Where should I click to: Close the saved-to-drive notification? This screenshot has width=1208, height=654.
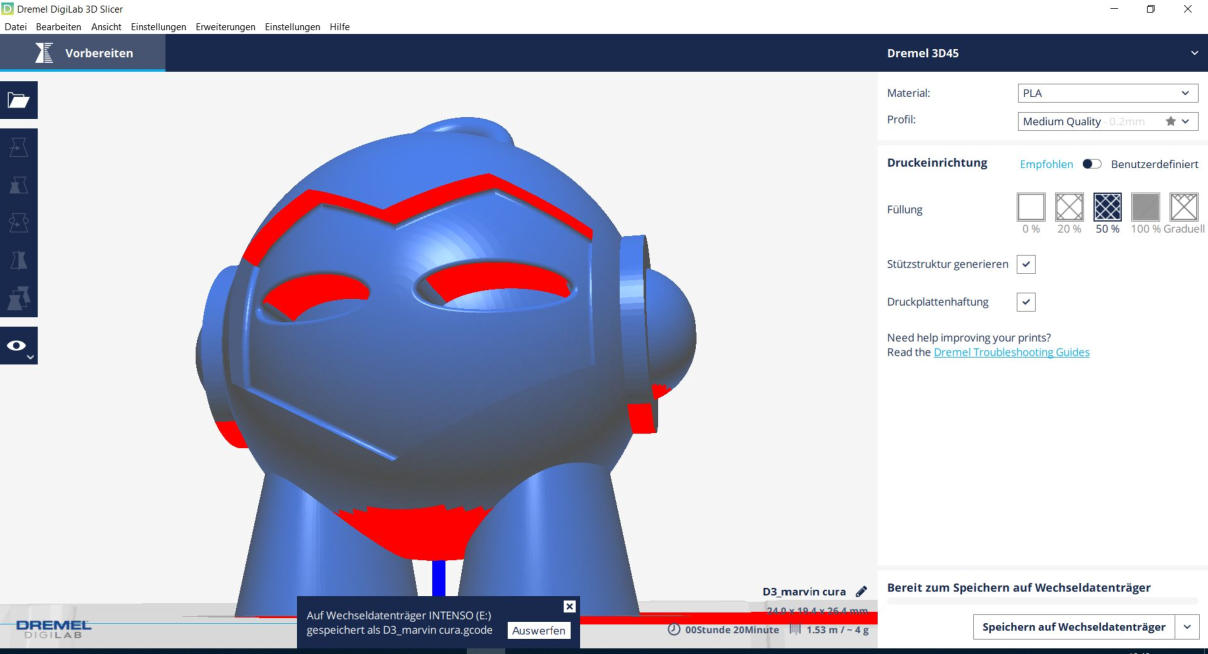(569, 606)
